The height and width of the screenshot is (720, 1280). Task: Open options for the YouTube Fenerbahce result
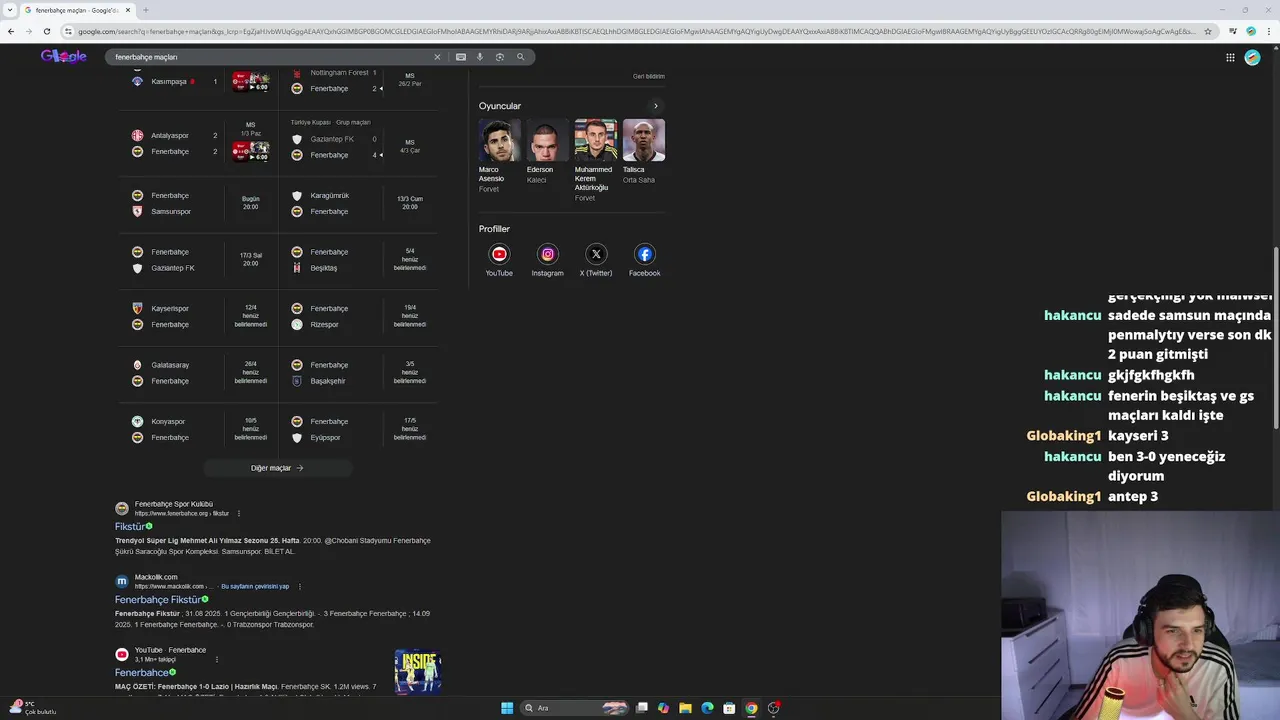coord(216,660)
